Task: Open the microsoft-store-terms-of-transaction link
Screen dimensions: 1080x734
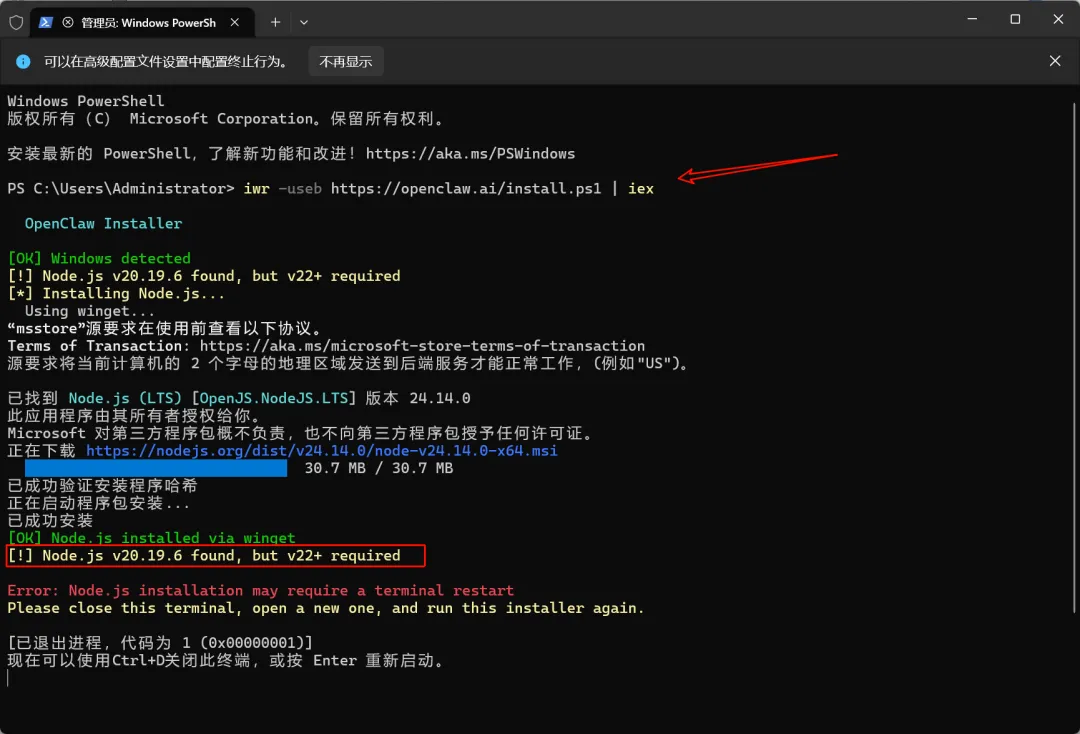Action: (x=422, y=346)
